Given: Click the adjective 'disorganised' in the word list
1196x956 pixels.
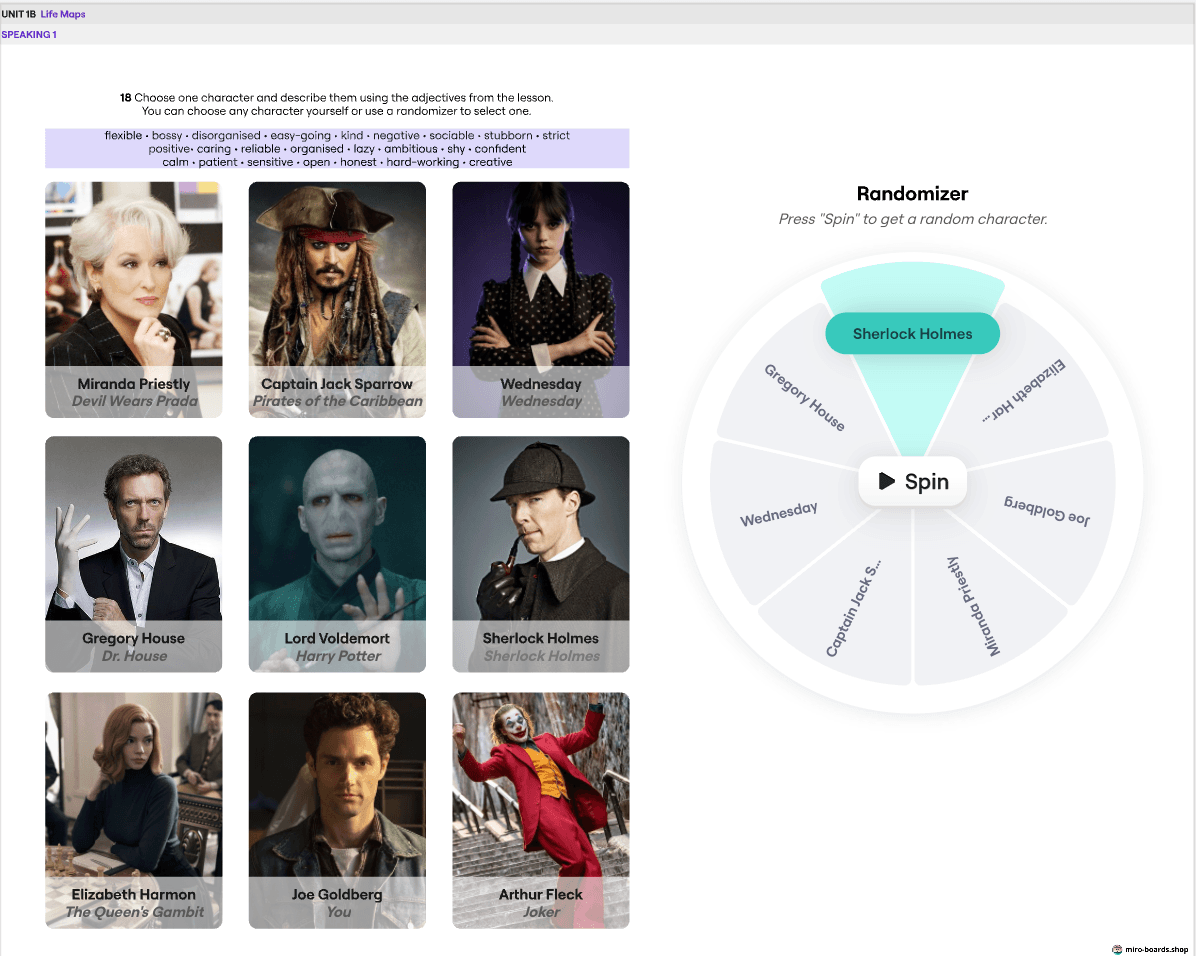Looking at the screenshot, I should coord(226,135).
